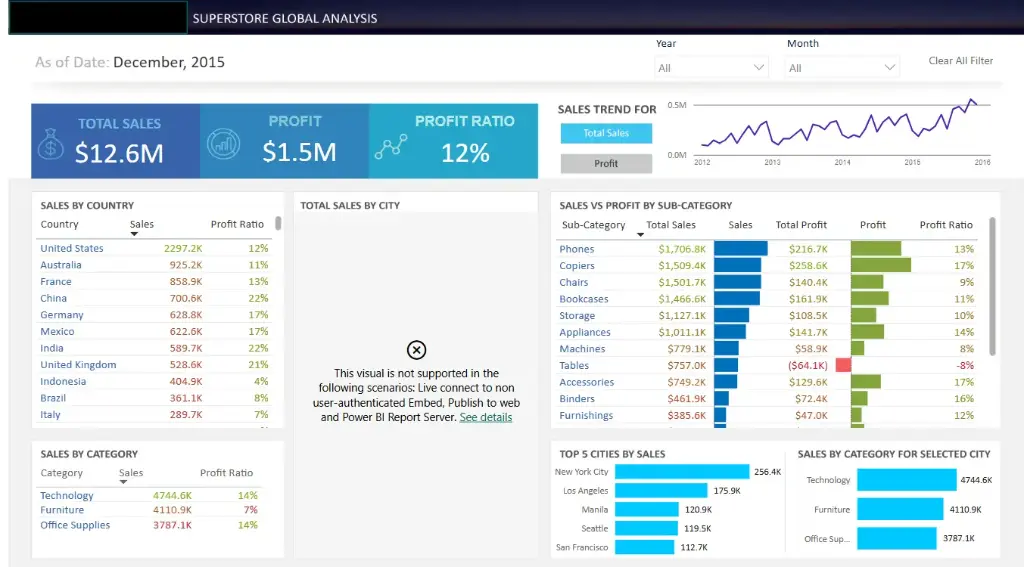Click the red negative profit bar for Tables
Screen dimensions: 1024x567
pos(843,365)
